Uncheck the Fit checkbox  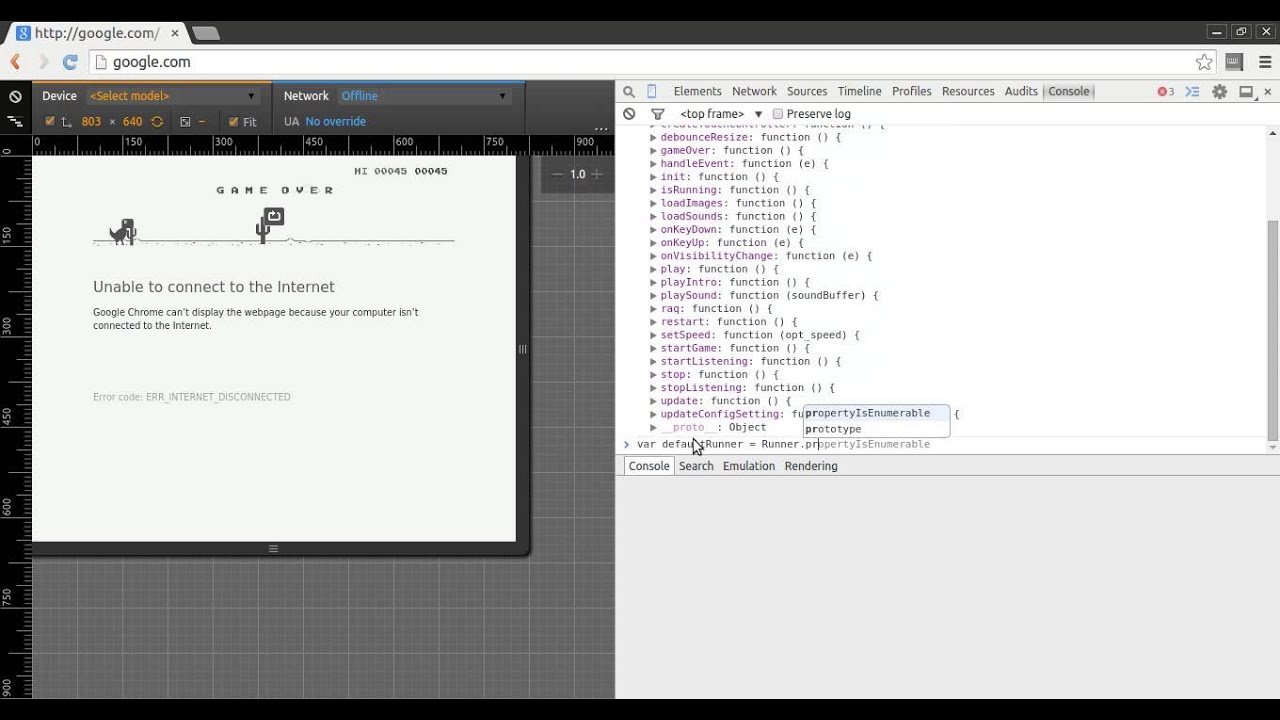pyautogui.click(x=234, y=122)
